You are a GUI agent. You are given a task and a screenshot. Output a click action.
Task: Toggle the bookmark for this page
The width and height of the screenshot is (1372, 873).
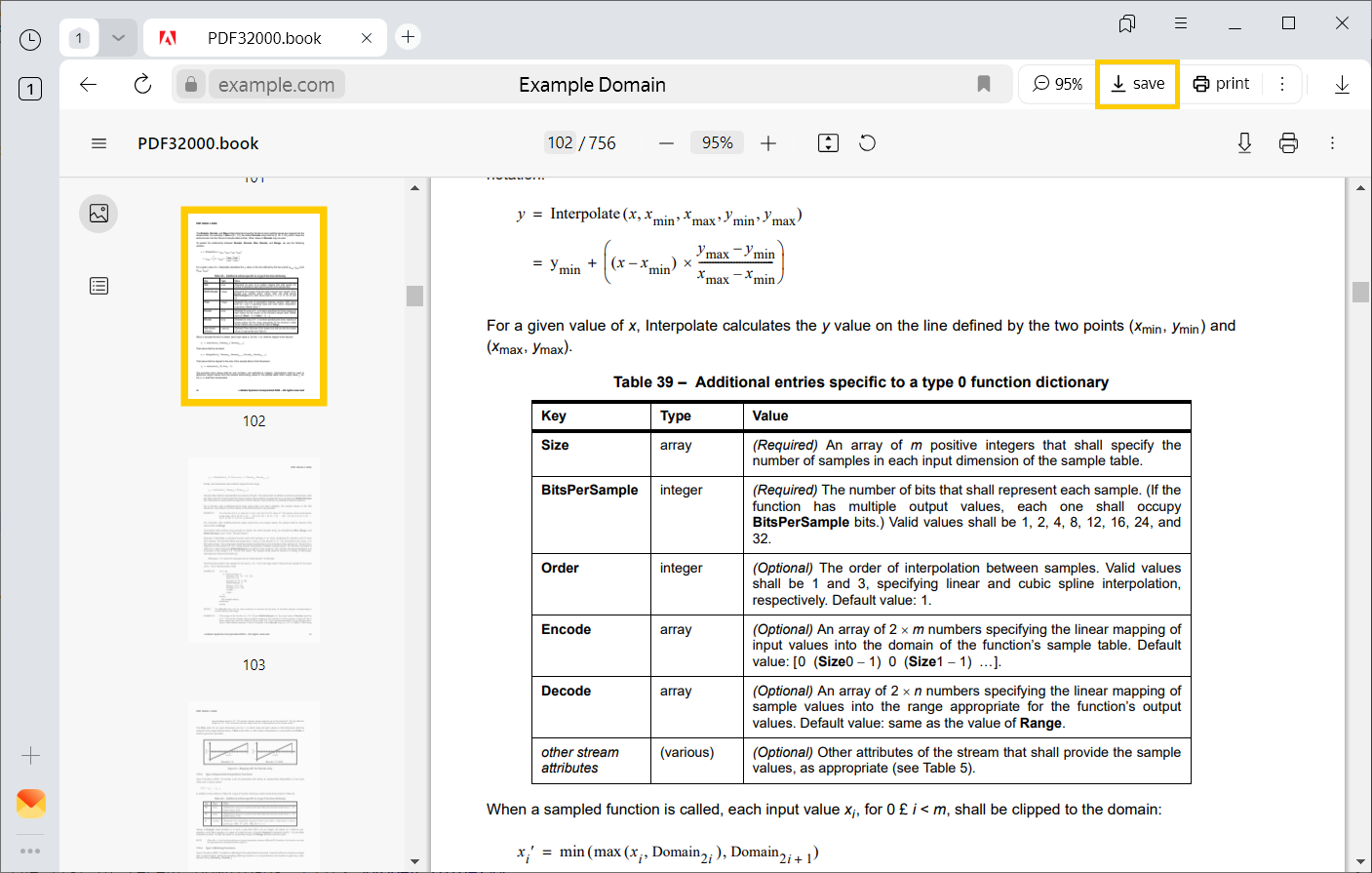(x=984, y=85)
